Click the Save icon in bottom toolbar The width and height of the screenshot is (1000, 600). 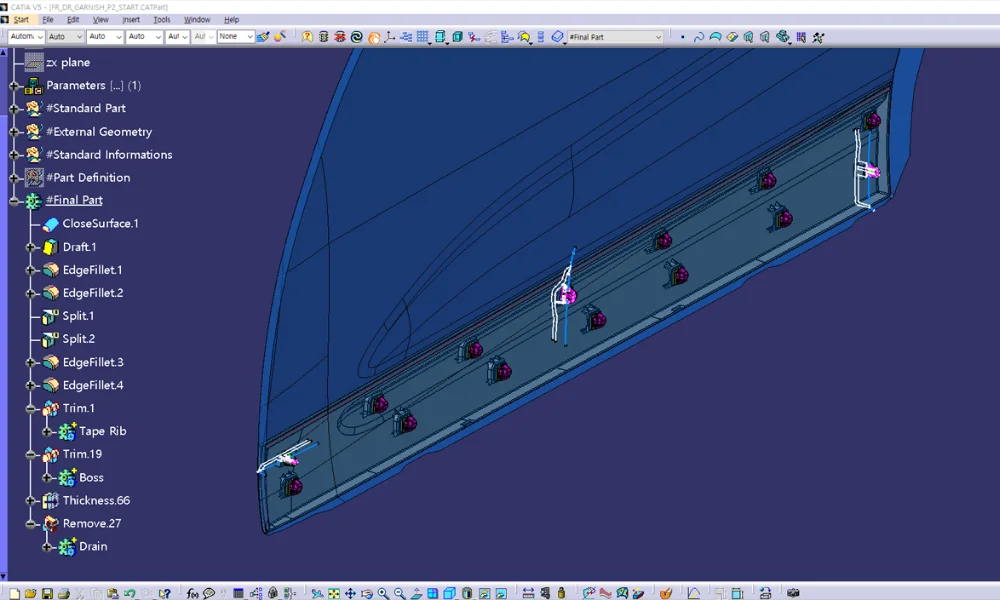[47, 593]
